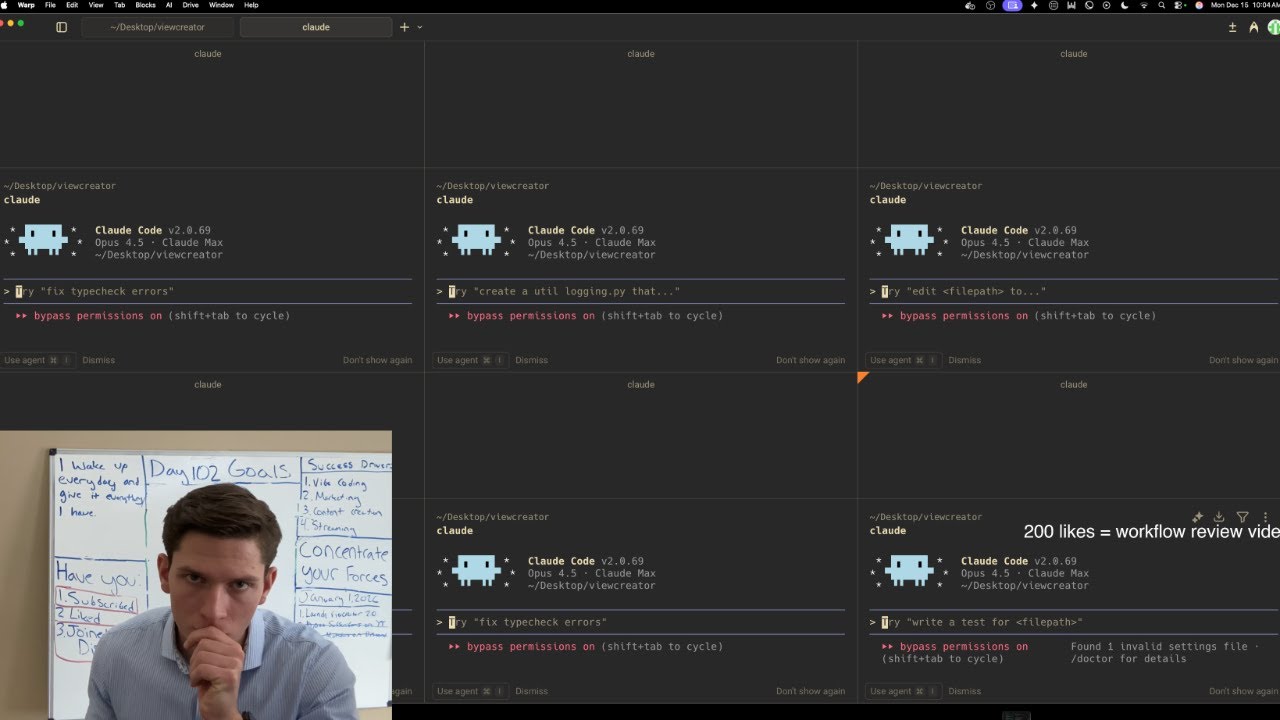Open a new tab with the plus icon

pos(404,27)
